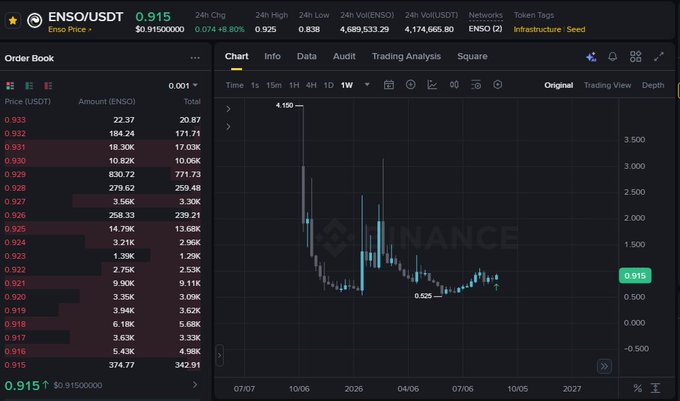The image size is (680, 401).
Task: Expand the lower chart legend chevron
Action: 228,127
